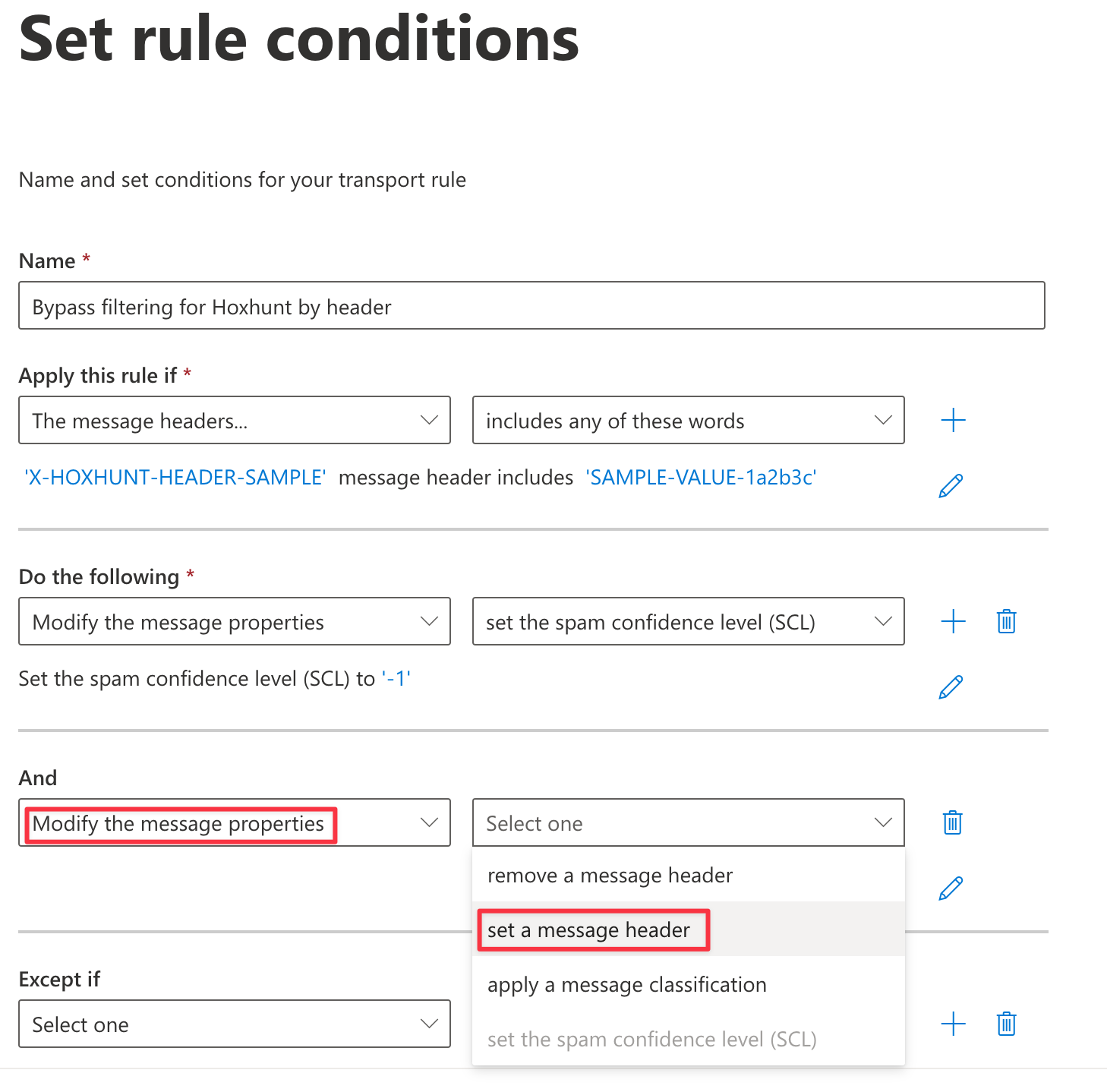Click into the rule Name text field
Image resolution: width=1107 pixels, height=1092 pixels.
(531, 305)
